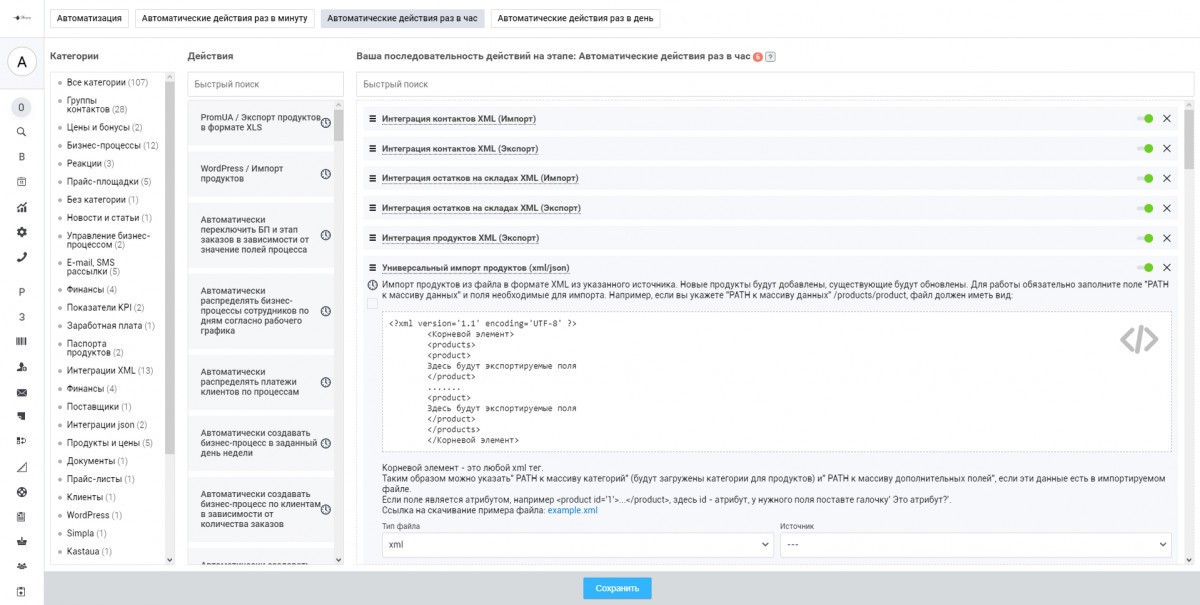Image resolution: width=1200 pixels, height=605 pixels.
Task: Open the settings gear icon in left sidebar
Action: [x=22, y=232]
